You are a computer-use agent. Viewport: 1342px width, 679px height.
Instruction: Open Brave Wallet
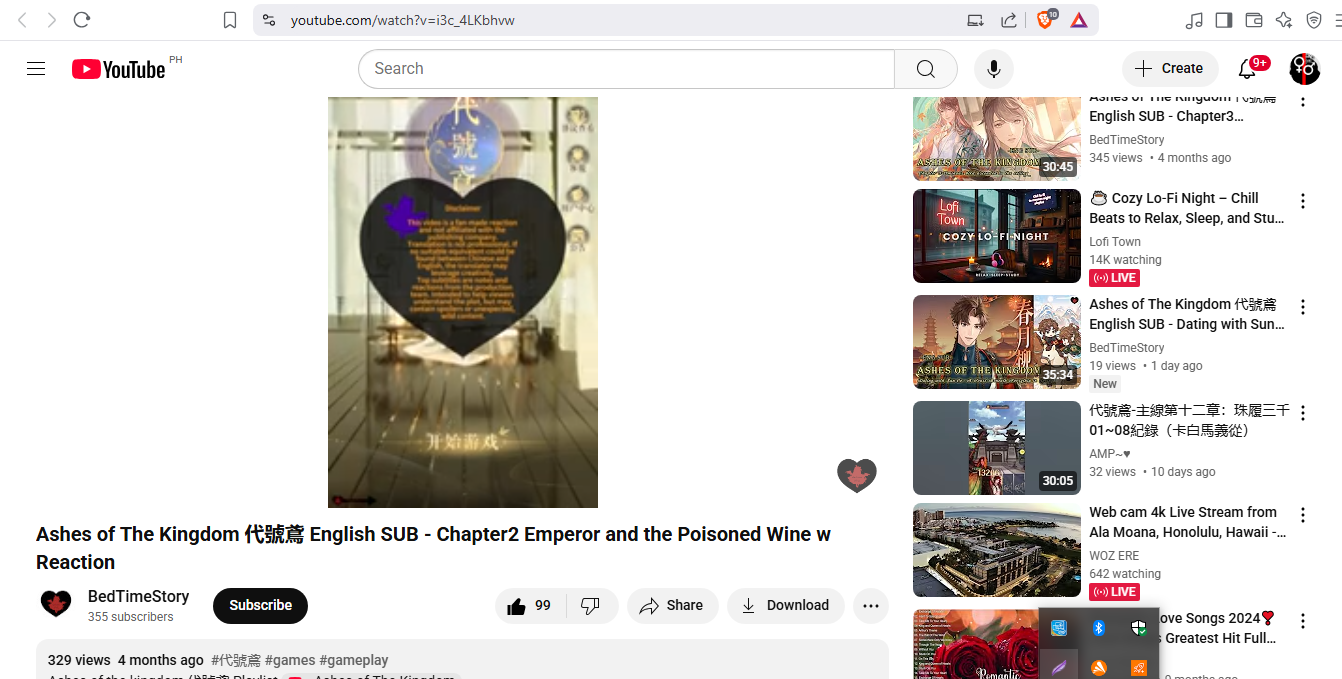1254,20
